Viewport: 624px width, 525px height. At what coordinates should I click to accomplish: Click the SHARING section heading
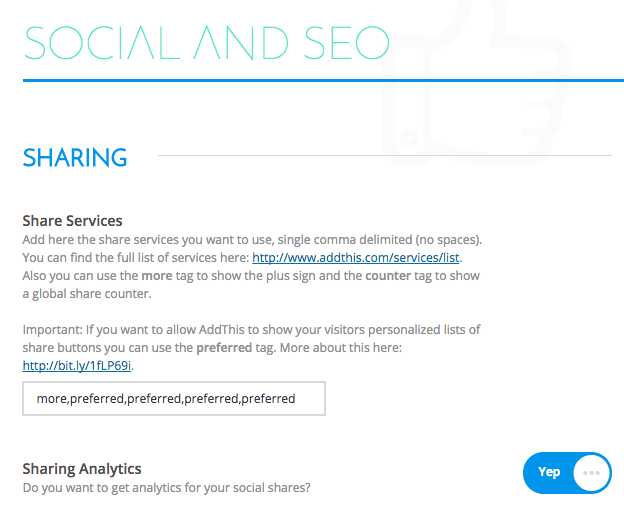[75, 158]
